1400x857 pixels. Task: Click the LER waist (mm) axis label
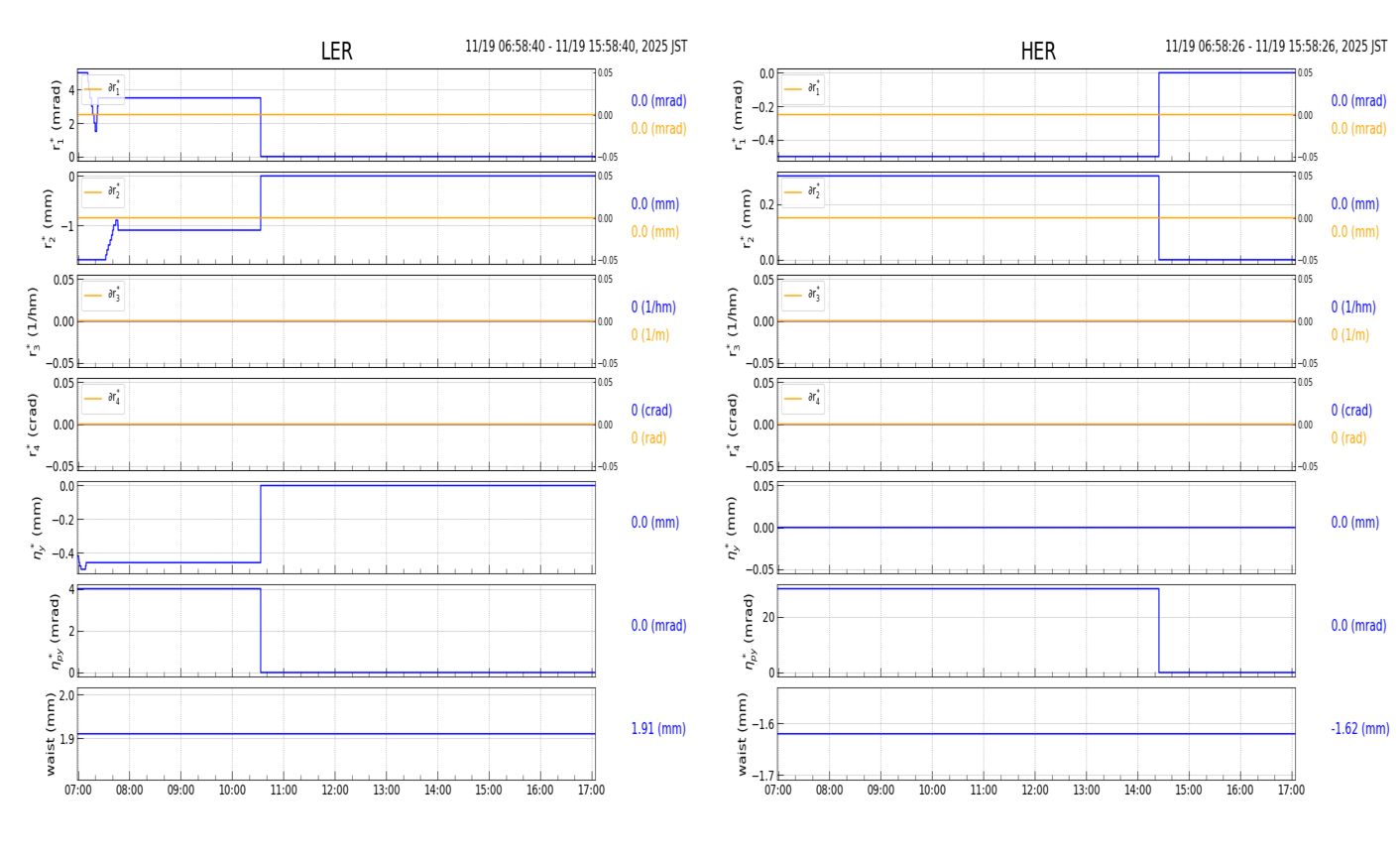[50, 734]
